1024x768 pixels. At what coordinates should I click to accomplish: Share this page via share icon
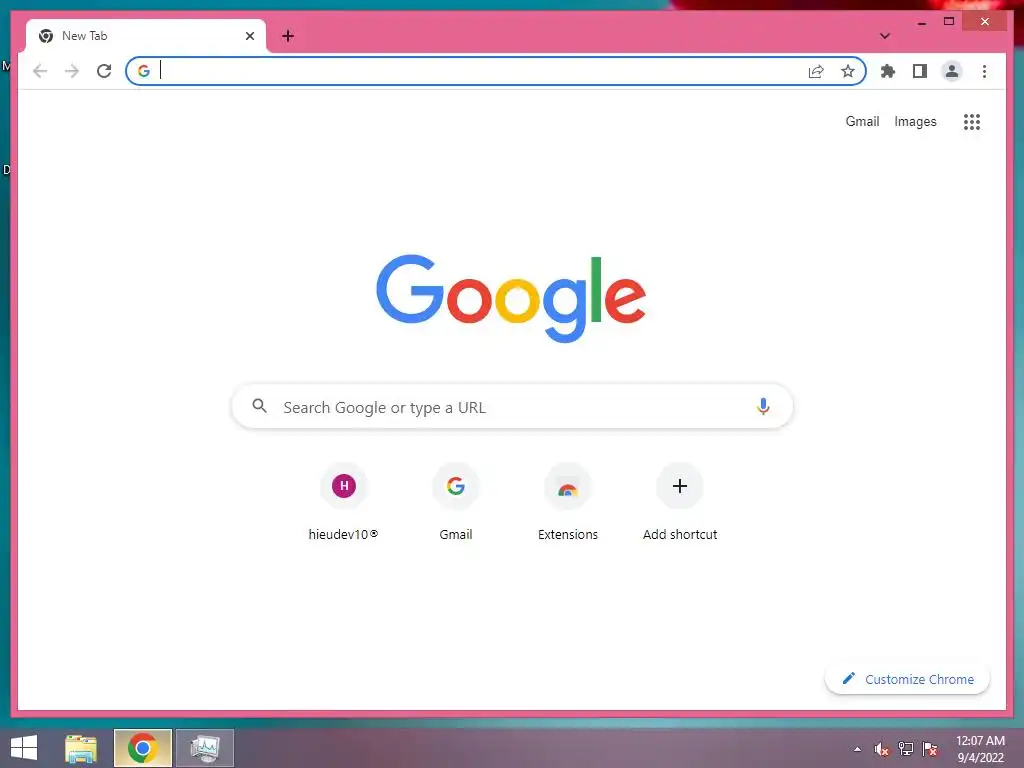816,71
